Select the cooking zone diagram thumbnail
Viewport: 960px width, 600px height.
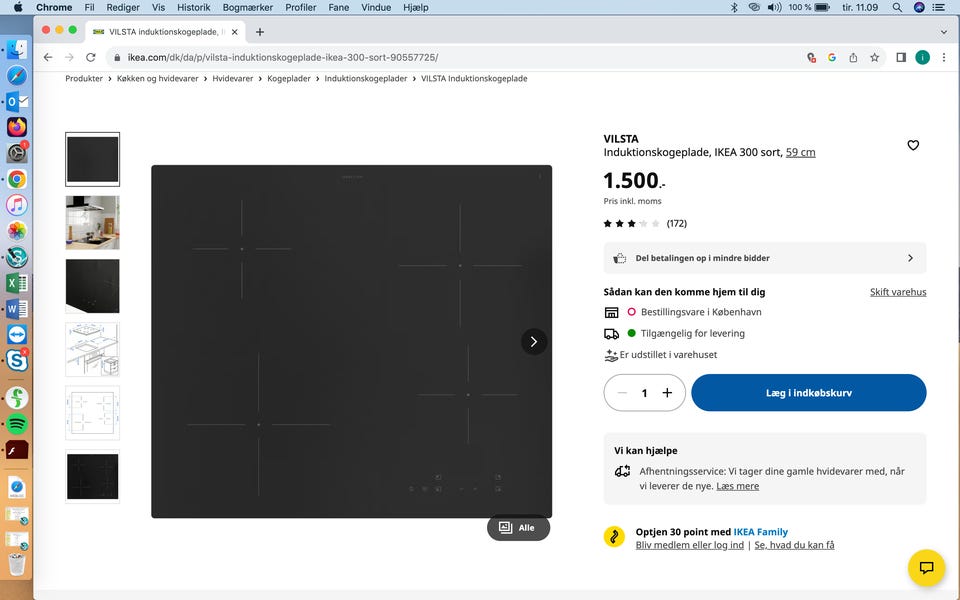pyautogui.click(x=92, y=413)
